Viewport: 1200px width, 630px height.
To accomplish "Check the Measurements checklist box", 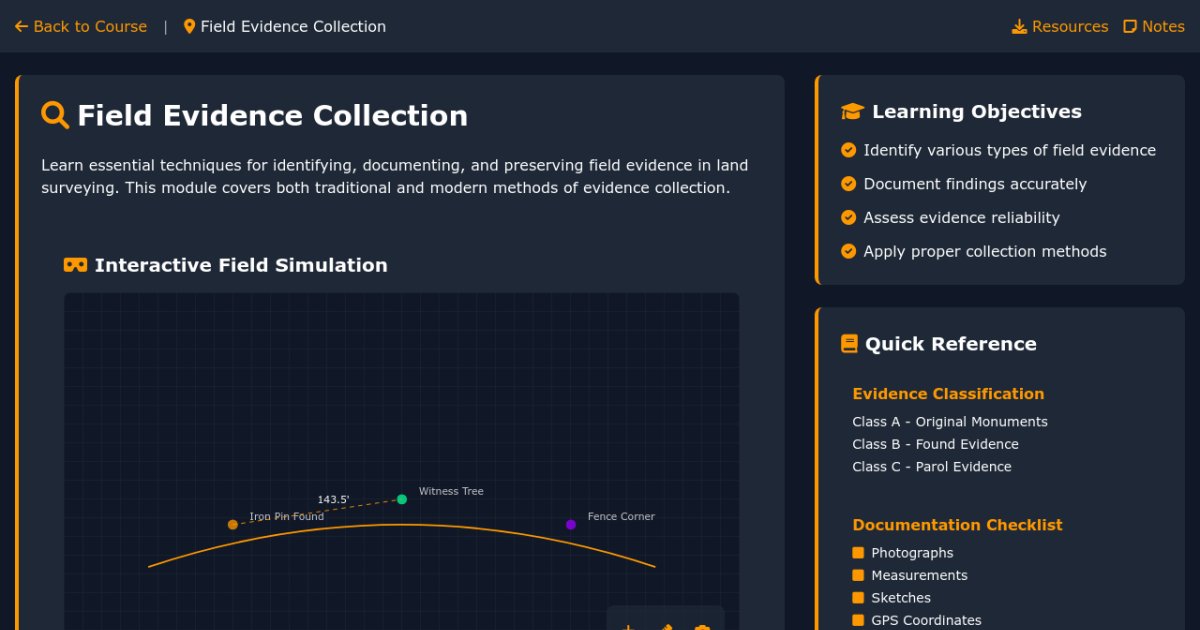I will [858, 575].
